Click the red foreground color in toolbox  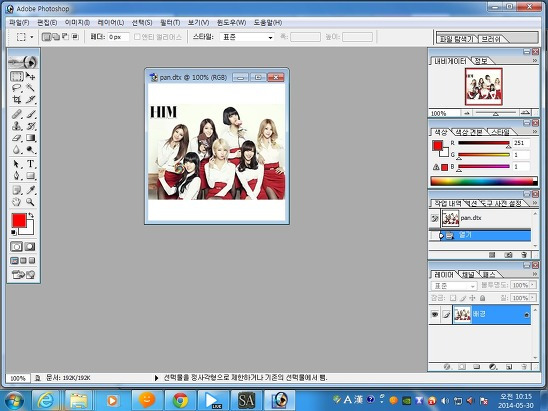coord(19,221)
